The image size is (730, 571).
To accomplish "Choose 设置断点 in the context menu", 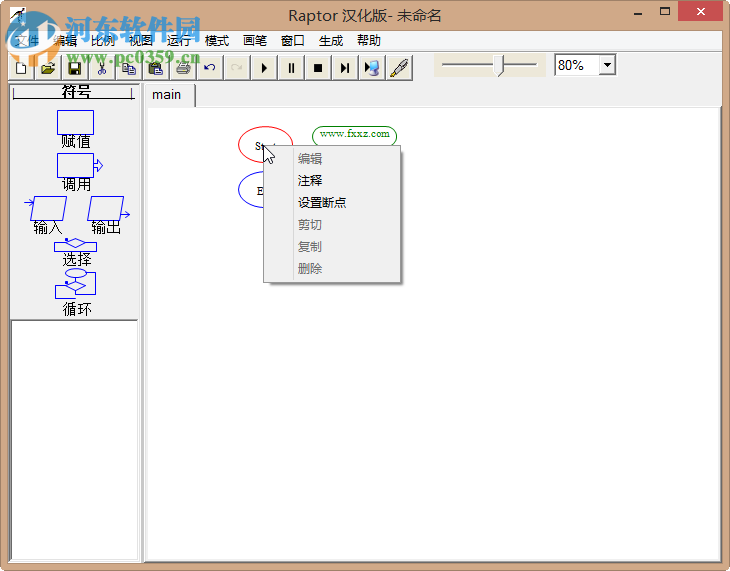I will (x=332, y=203).
